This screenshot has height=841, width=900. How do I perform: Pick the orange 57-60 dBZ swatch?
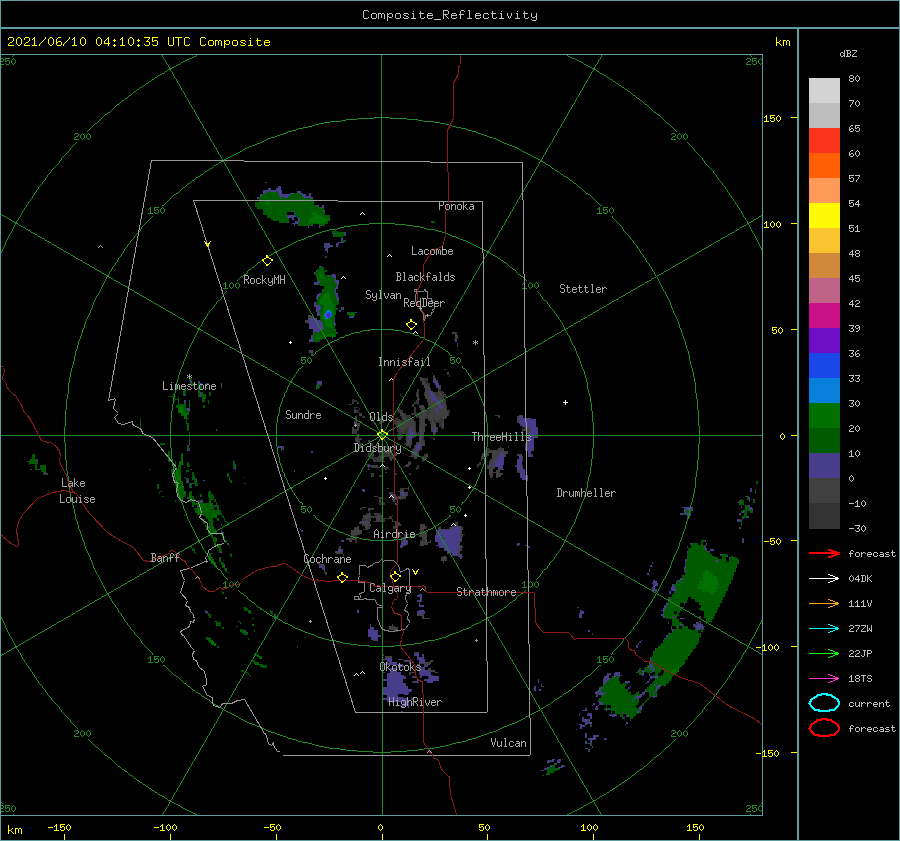pos(824,165)
